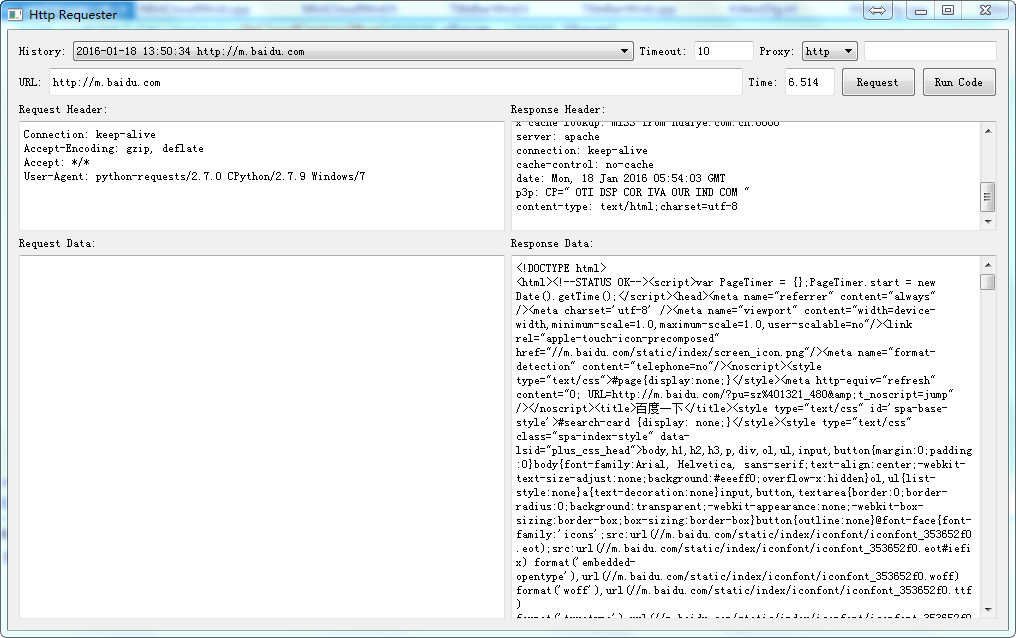Click the Response Data scrollbar thumb
The height and width of the screenshot is (638, 1016).
pos(988,282)
